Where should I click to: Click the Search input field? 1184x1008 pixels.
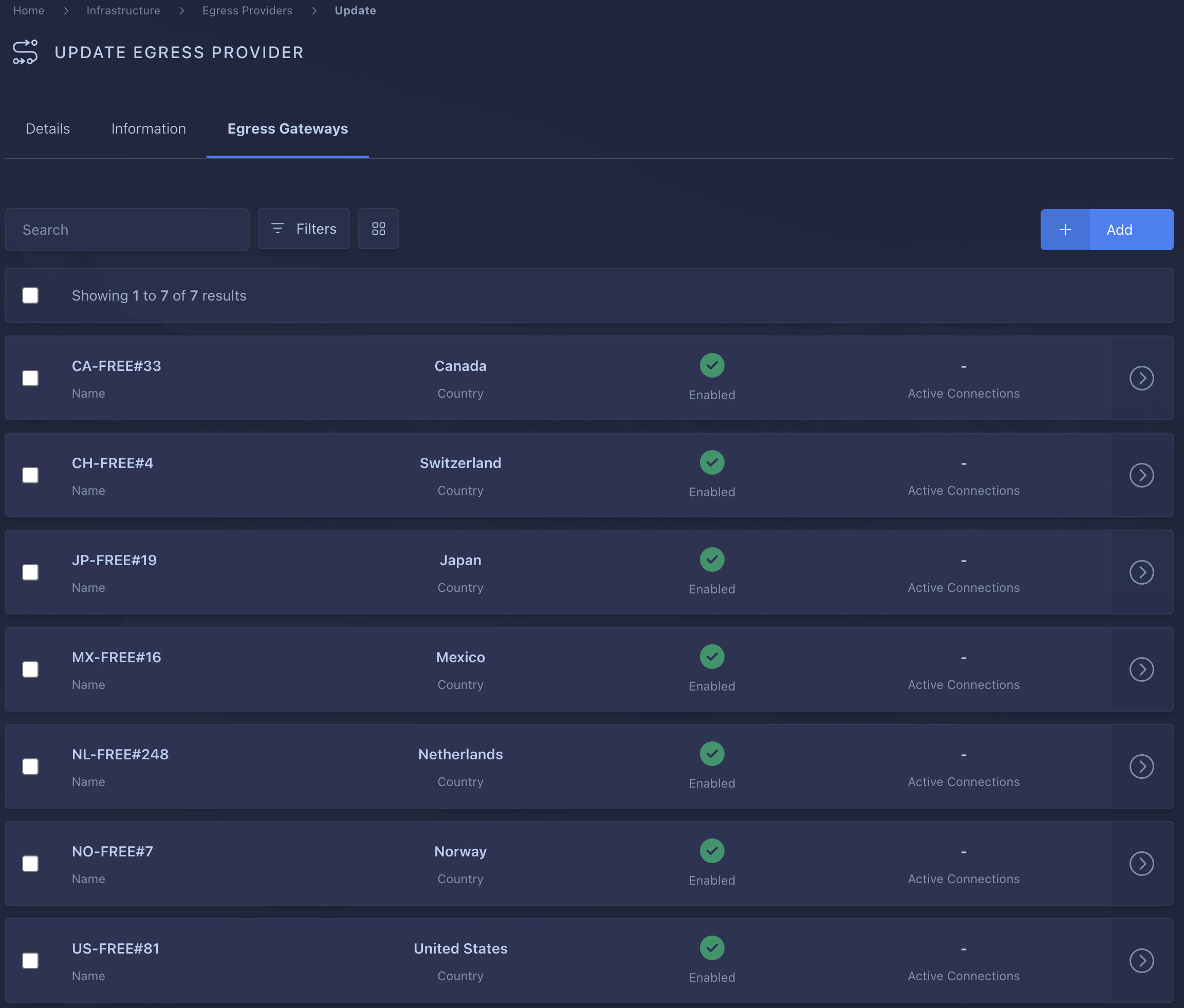click(x=127, y=230)
